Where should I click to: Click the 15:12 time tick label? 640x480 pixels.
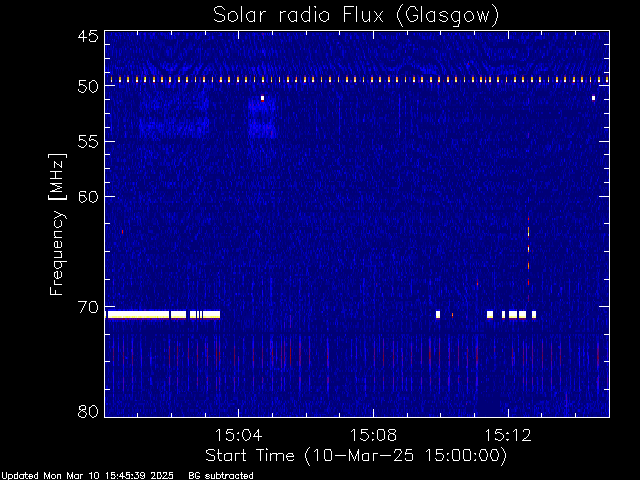(x=508, y=435)
